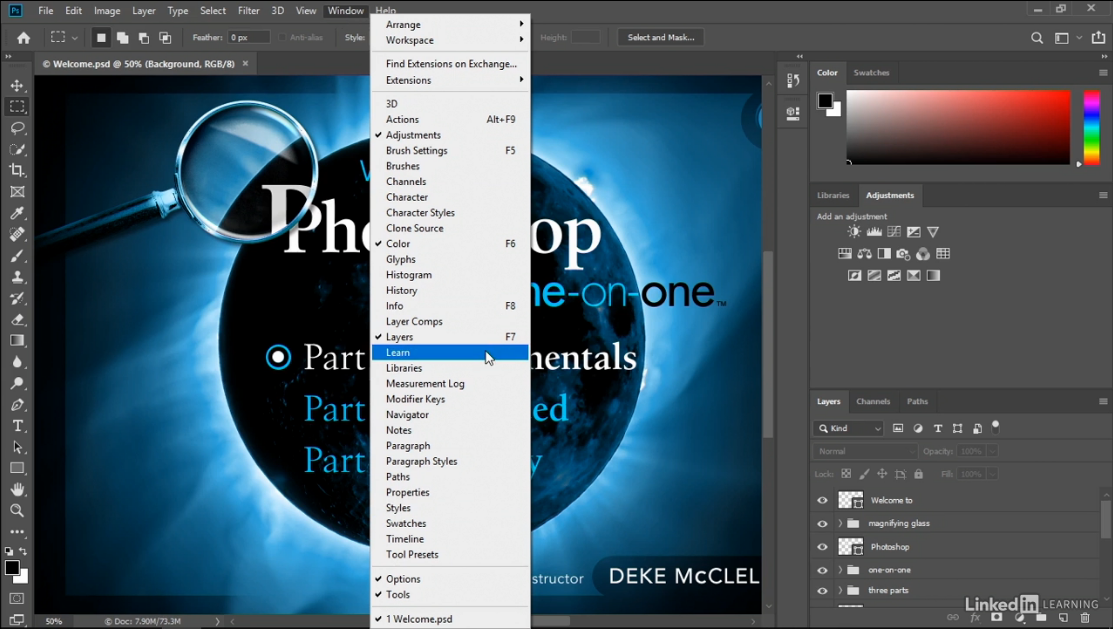Expand the Workspace submenu
Viewport: 1113px width, 629px height.
point(450,40)
